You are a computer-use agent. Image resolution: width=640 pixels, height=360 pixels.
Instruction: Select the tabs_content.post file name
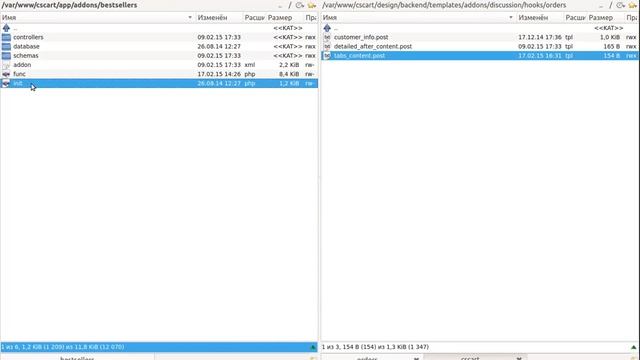(359, 56)
